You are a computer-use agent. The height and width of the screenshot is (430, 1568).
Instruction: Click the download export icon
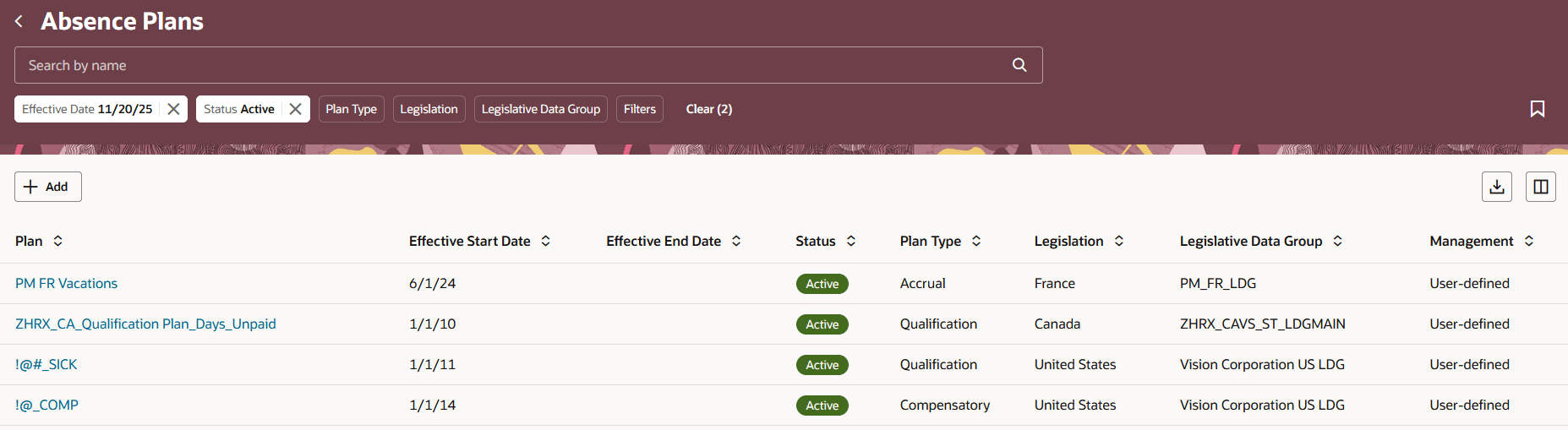point(1497,187)
